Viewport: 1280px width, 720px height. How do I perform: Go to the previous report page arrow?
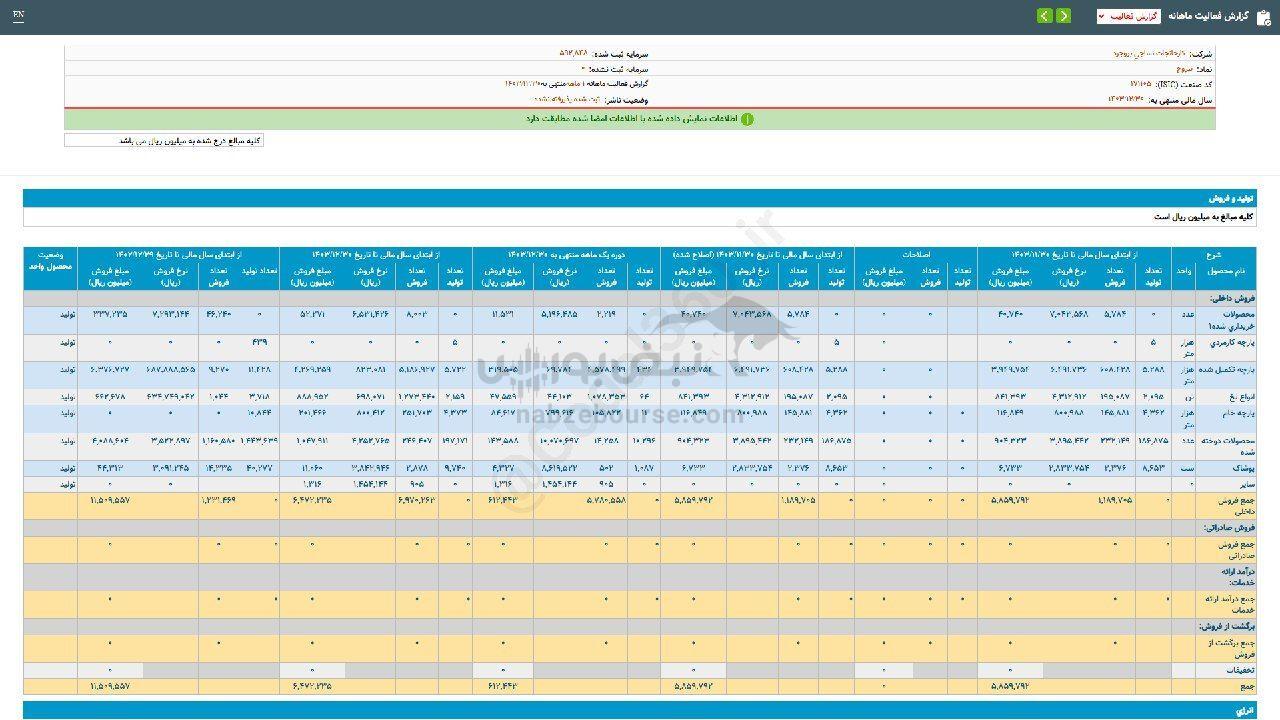pos(1063,16)
